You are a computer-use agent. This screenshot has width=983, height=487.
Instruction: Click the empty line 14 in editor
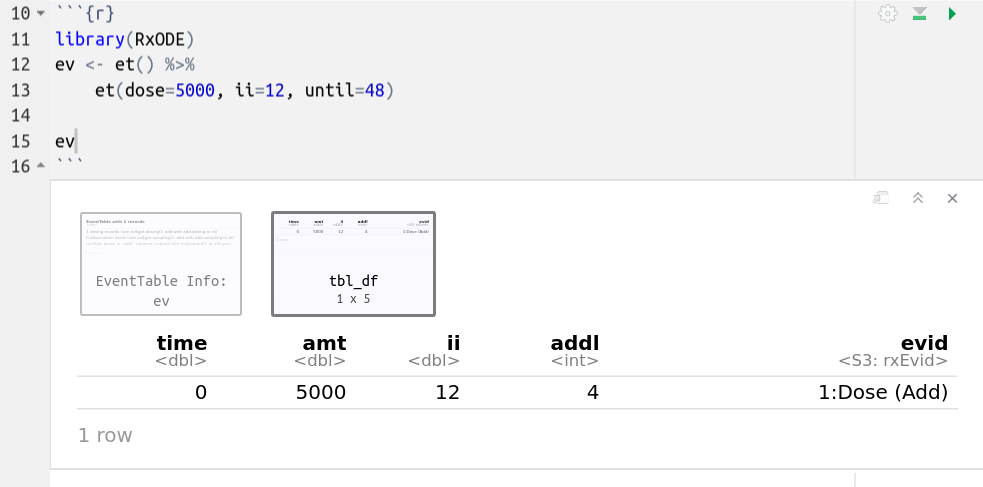[300, 115]
